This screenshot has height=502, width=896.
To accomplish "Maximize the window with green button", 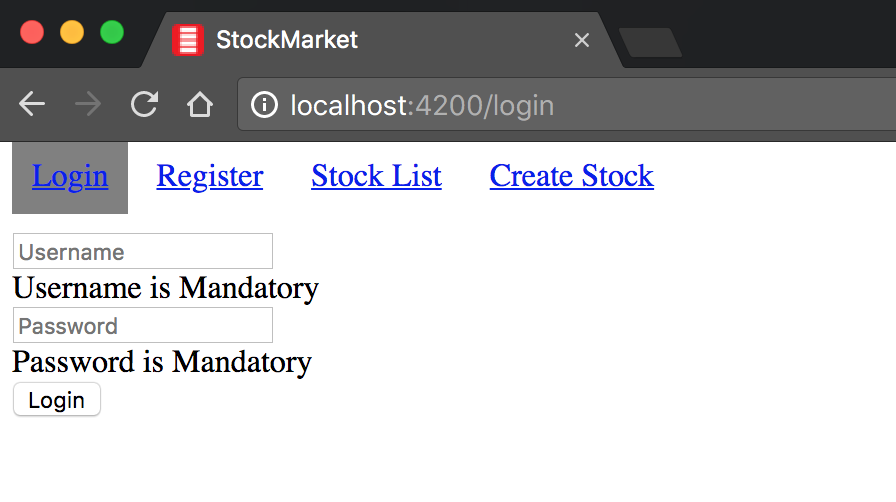I will (x=112, y=32).
